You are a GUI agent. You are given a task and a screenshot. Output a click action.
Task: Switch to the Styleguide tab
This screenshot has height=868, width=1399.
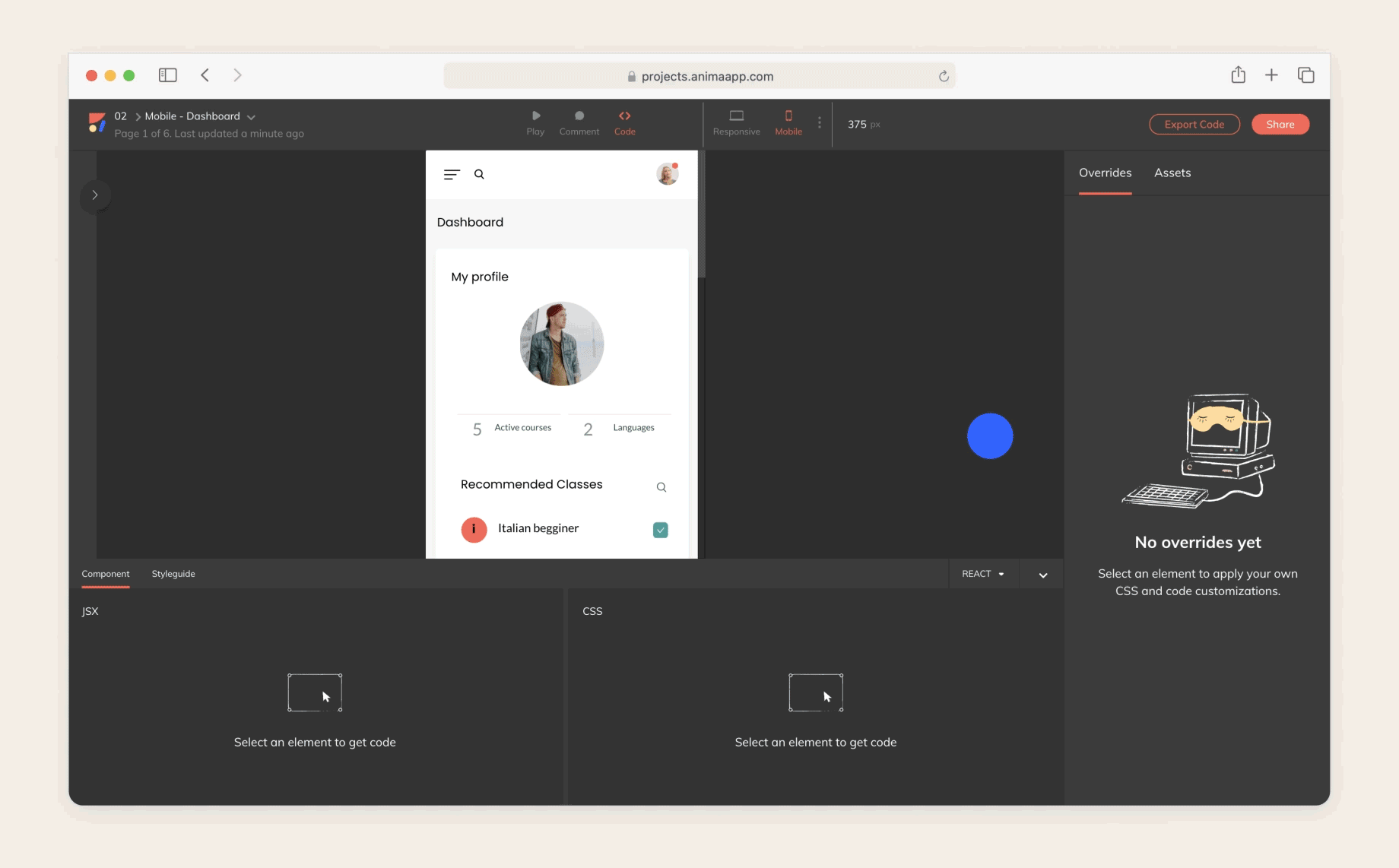pos(173,574)
